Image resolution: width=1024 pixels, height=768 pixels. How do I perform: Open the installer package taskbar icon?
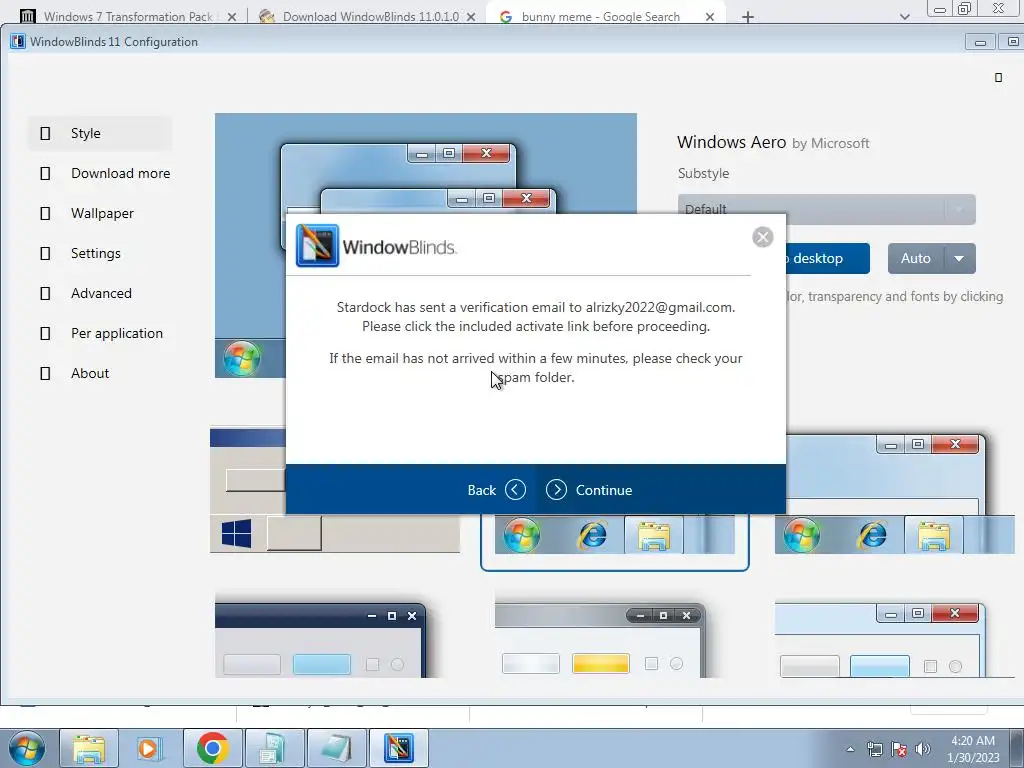(274, 748)
